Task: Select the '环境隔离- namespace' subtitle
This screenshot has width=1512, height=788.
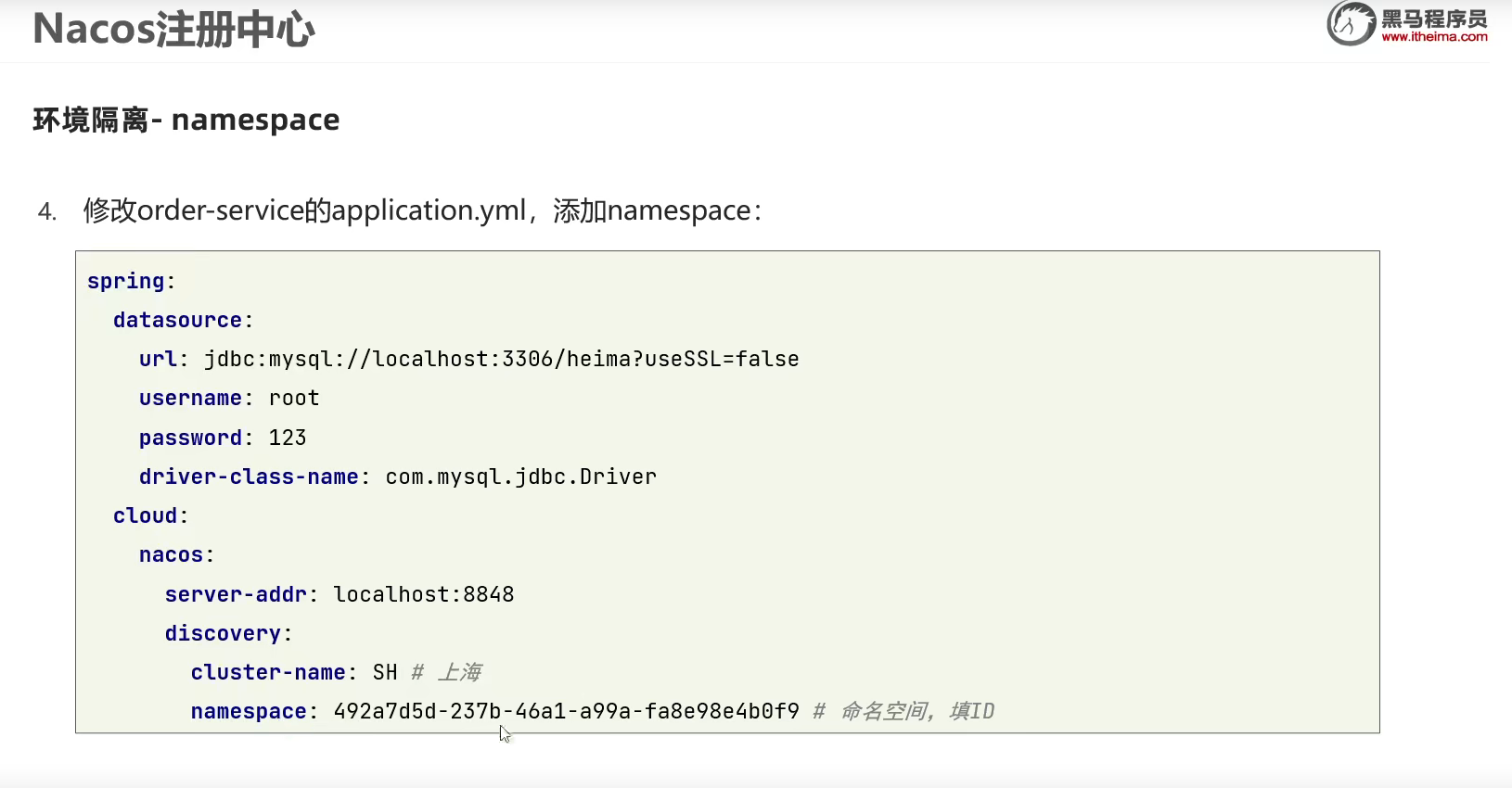Action: click(x=186, y=121)
